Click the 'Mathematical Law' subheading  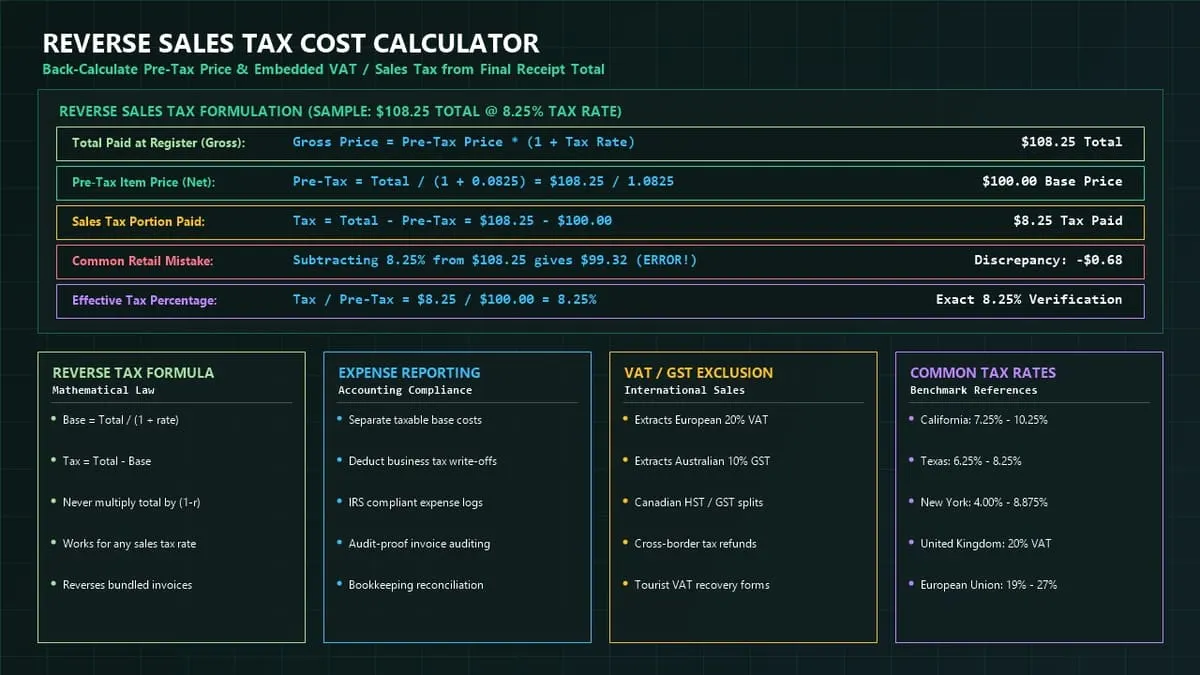[x=104, y=390]
